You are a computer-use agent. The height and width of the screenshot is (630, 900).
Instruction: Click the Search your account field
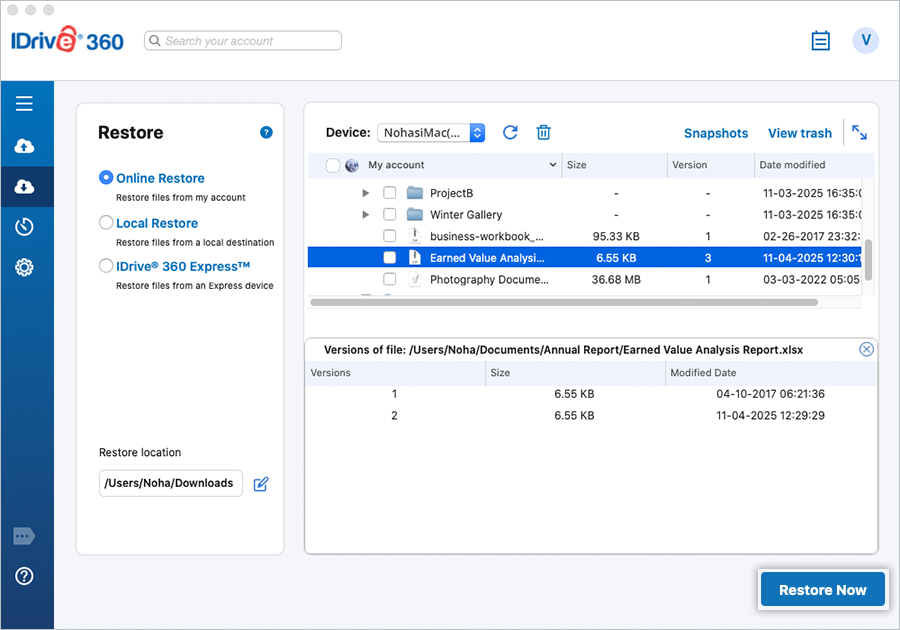click(243, 41)
